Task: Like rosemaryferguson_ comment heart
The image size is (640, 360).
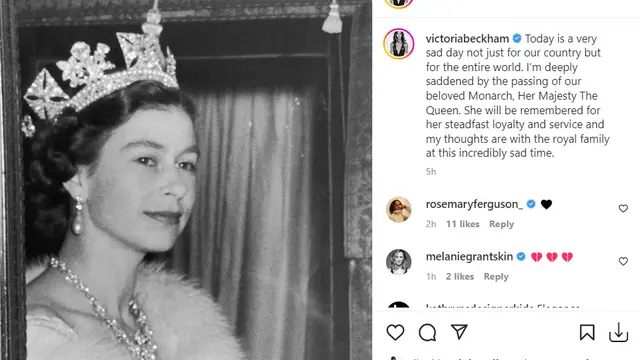Action: pos(623,209)
